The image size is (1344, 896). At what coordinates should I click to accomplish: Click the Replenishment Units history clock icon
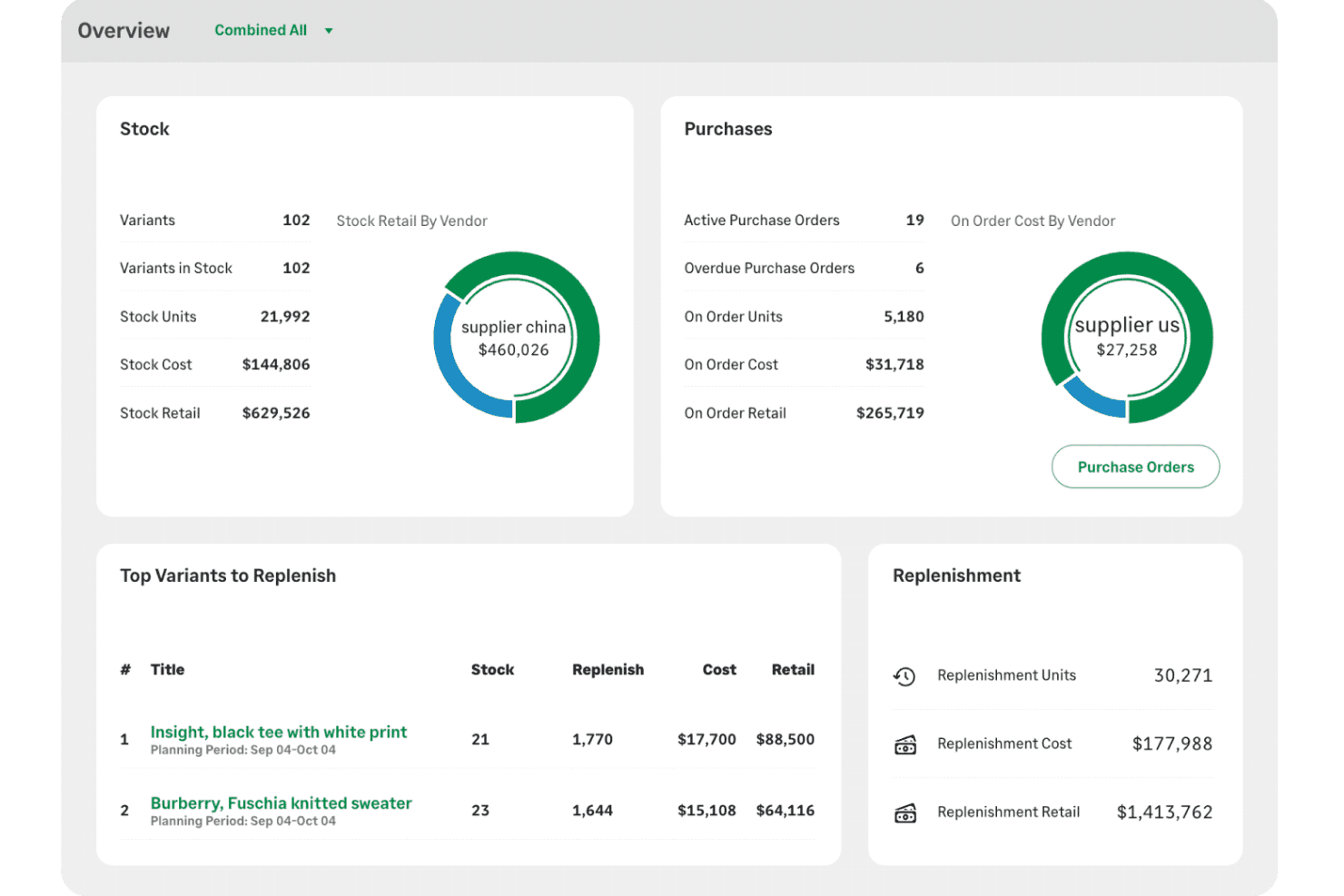(x=904, y=676)
